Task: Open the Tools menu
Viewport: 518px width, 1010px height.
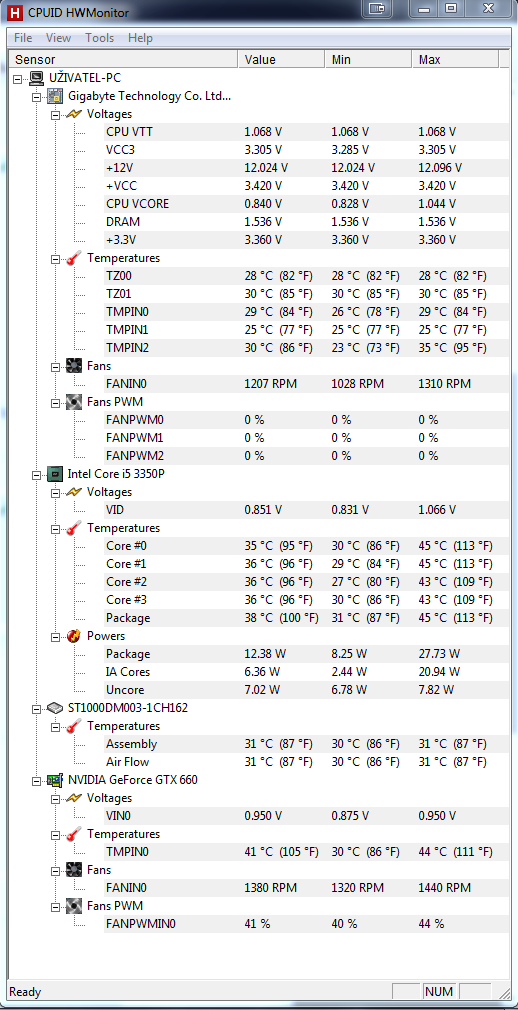Action: tap(99, 38)
